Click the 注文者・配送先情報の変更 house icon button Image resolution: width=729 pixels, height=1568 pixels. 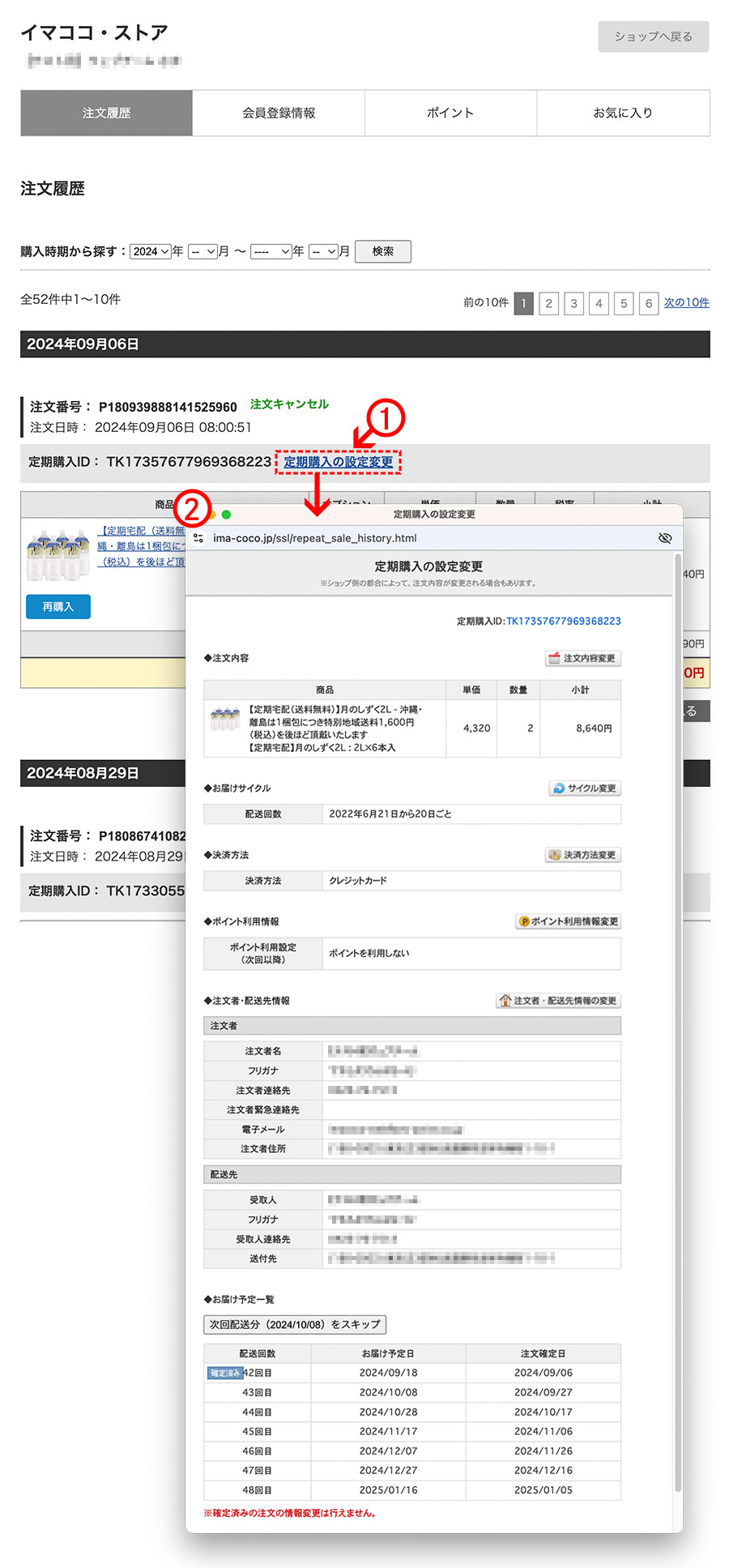pos(558,1001)
